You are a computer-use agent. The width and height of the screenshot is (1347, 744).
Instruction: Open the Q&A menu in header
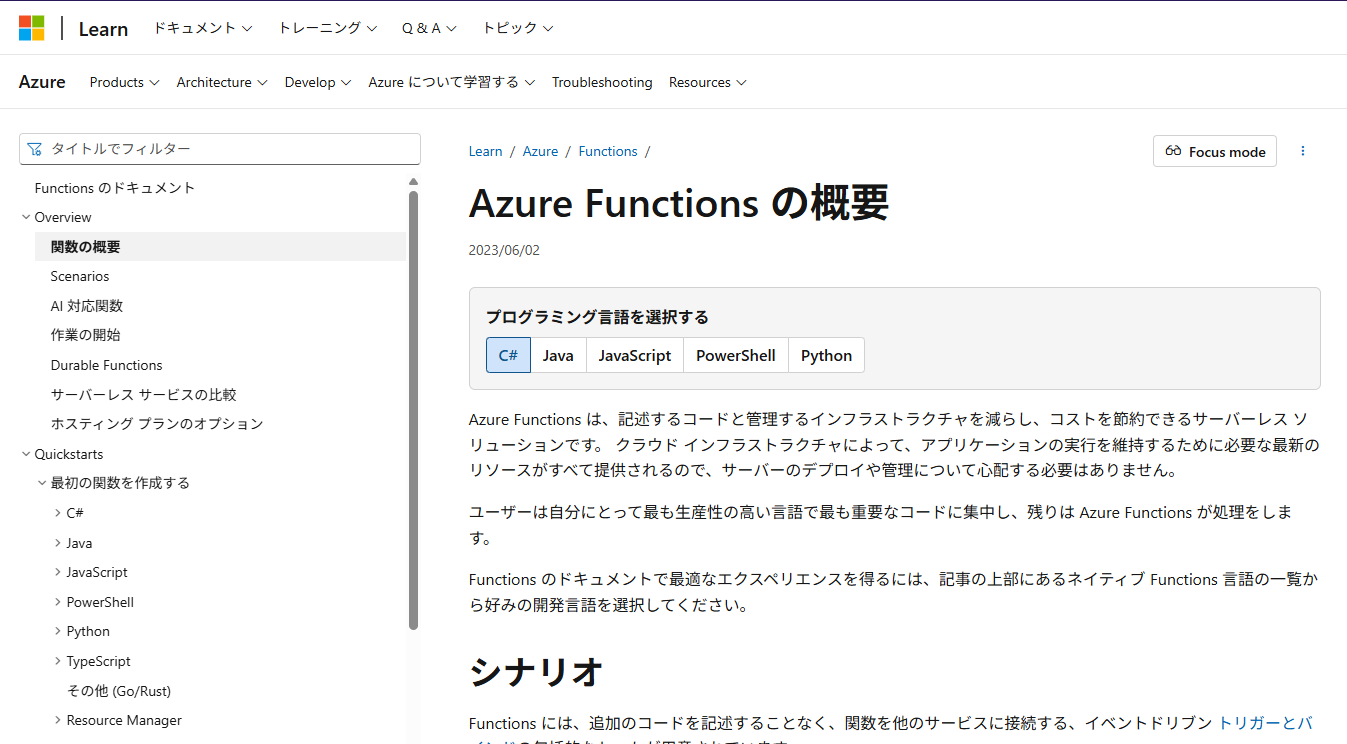pyautogui.click(x=429, y=28)
